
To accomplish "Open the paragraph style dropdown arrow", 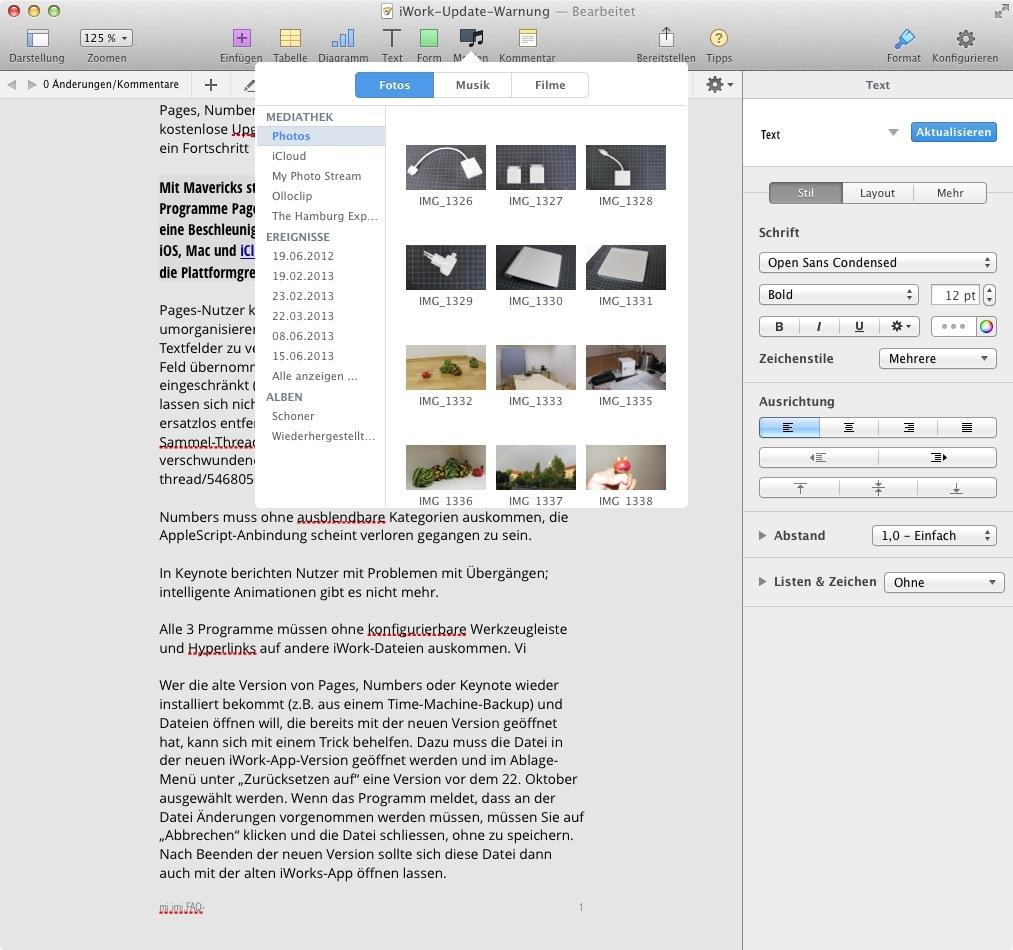I will tap(893, 132).
